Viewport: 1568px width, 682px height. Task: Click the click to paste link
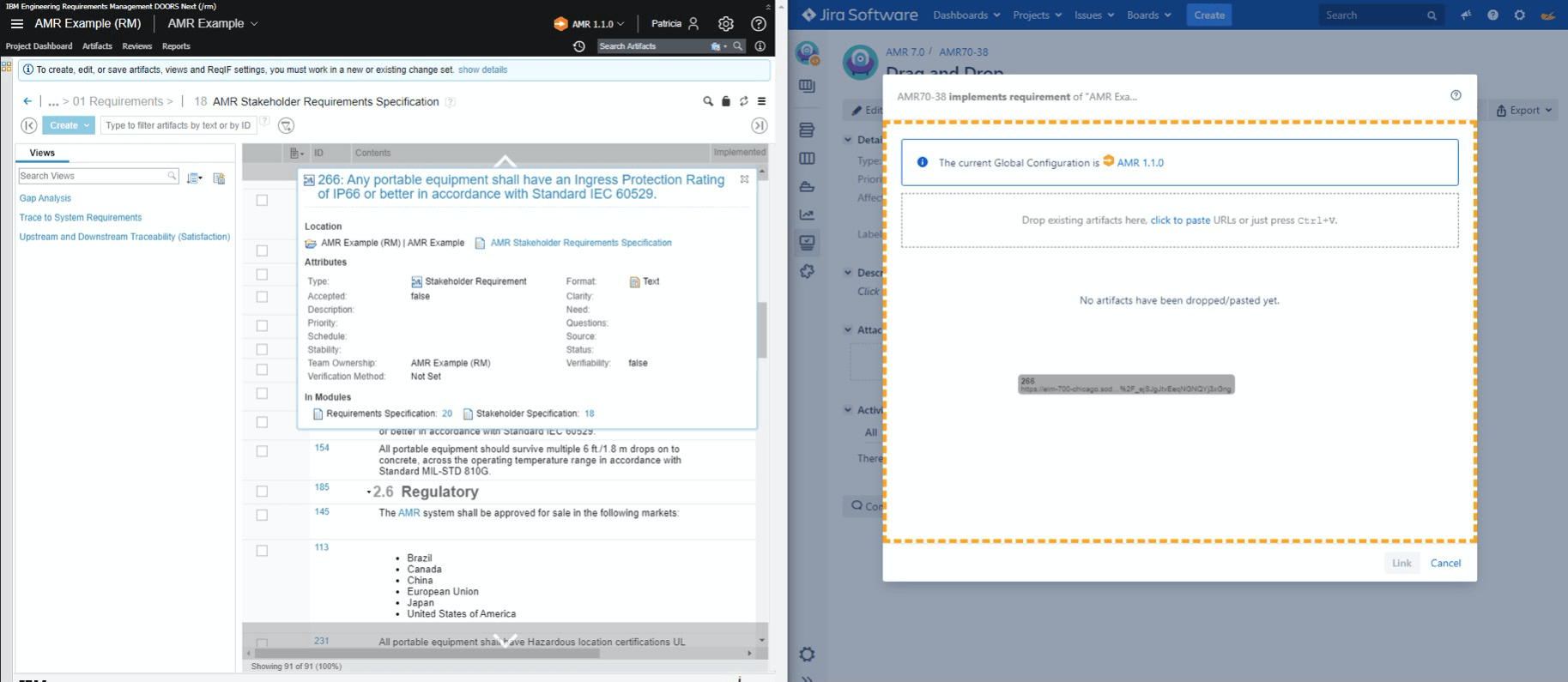(x=1180, y=220)
